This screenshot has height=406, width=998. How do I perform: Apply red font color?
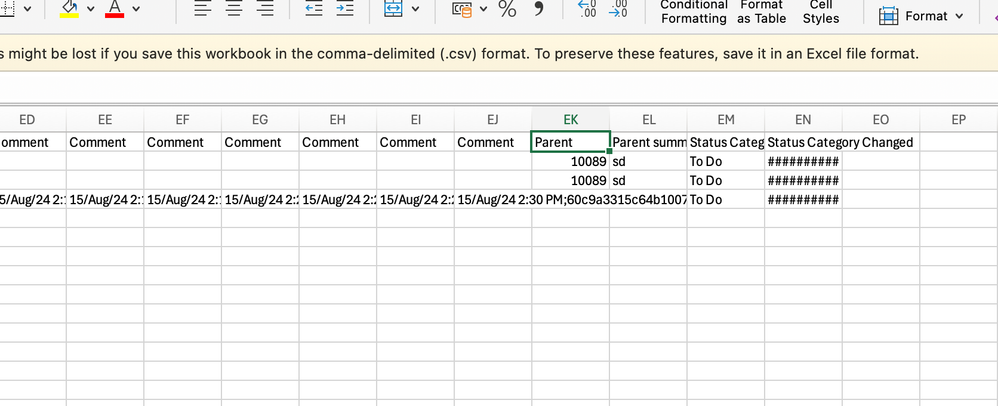click(x=115, y=8)
